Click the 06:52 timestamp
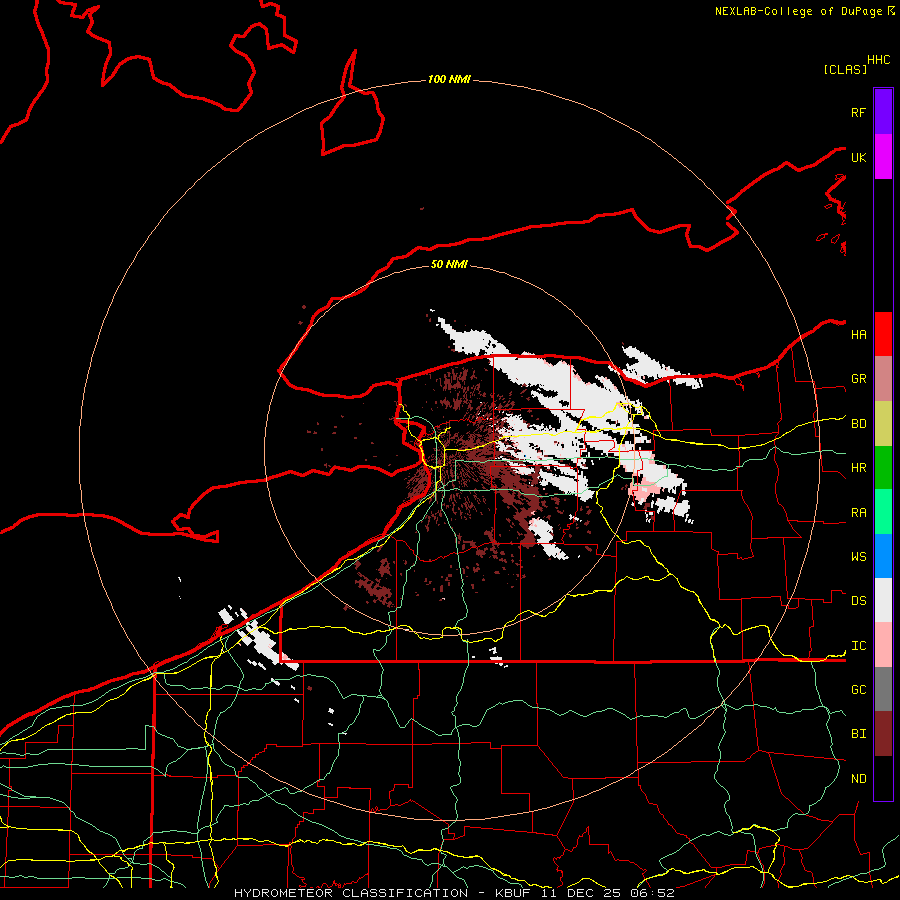 pyautogui.click(x=651, y=893)
